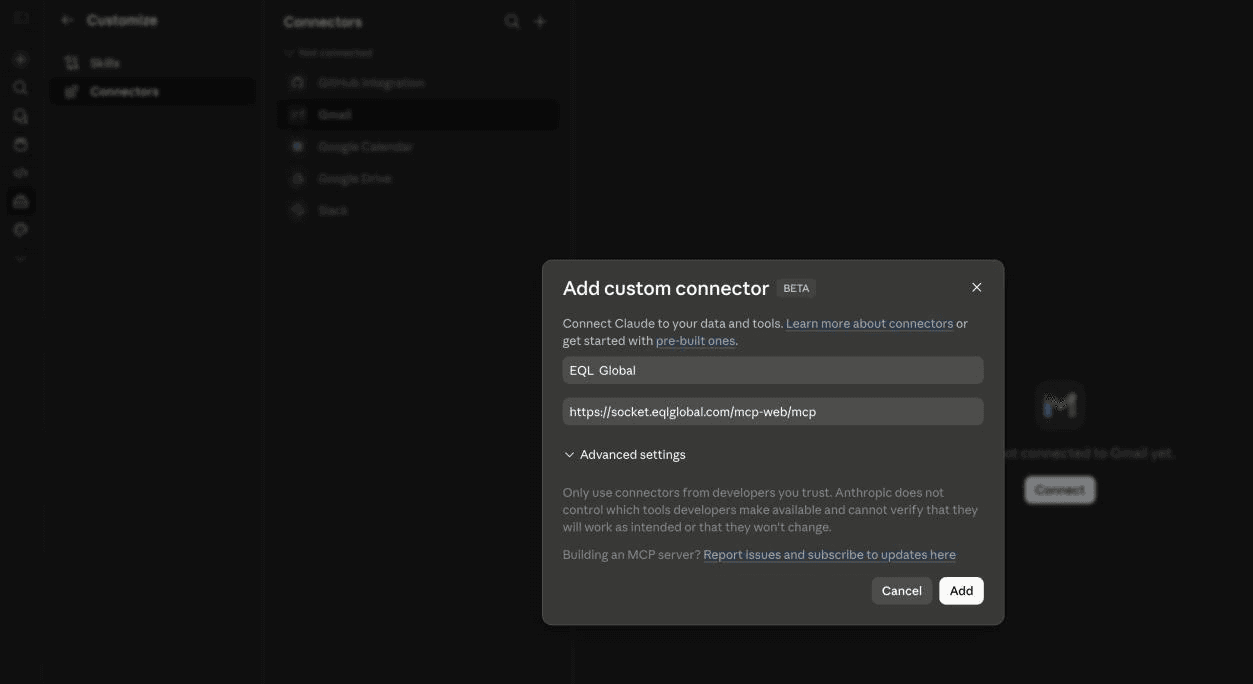The height and width of the screenshot is (684, 1253).
Task: Select the Google Calendar connector row
Action: tap(418, 147)
